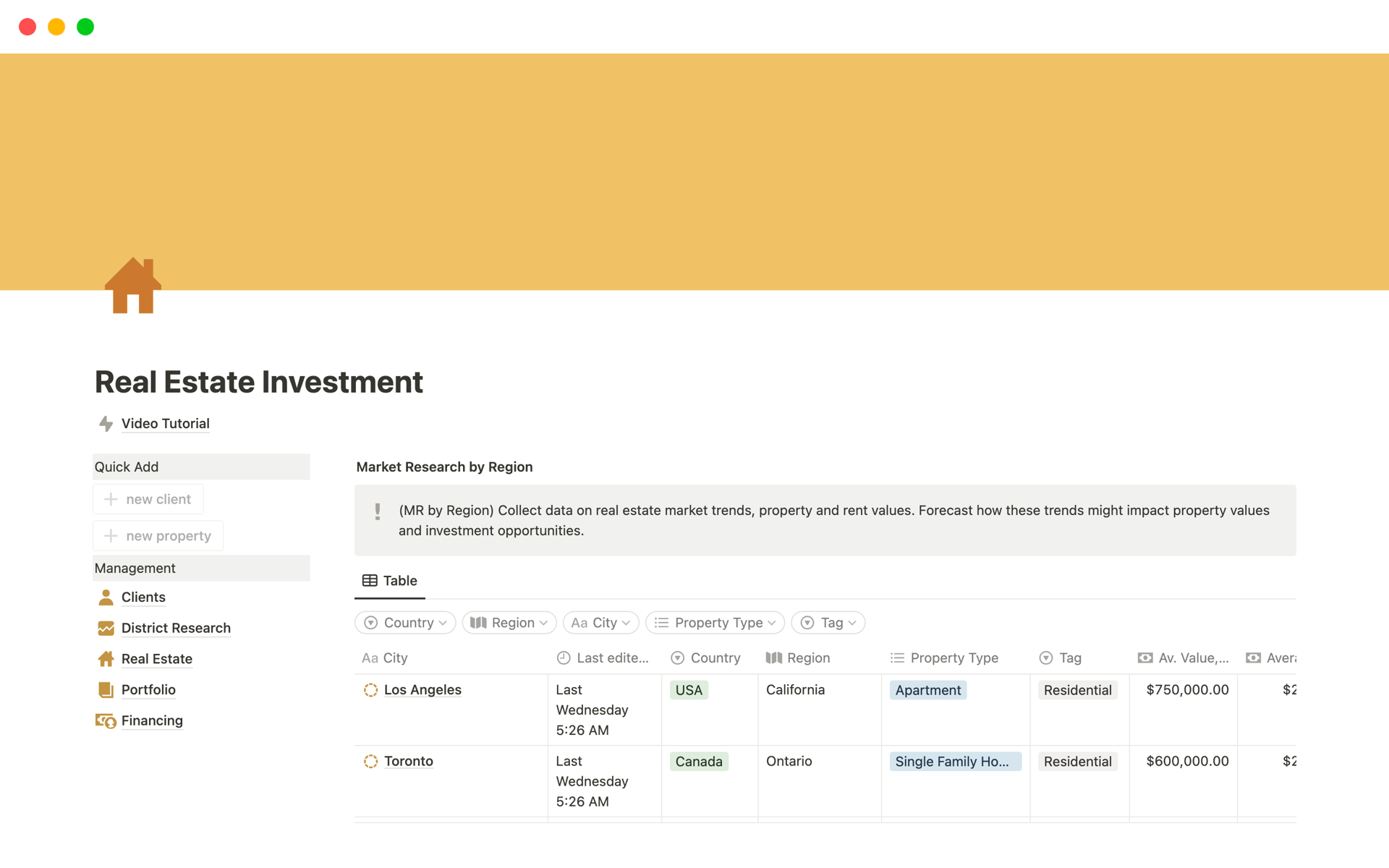This screenshot has width=1389, height=868.
Task: Click the lightning bolt Video Tutorial icon
Action: pos(106,424)
